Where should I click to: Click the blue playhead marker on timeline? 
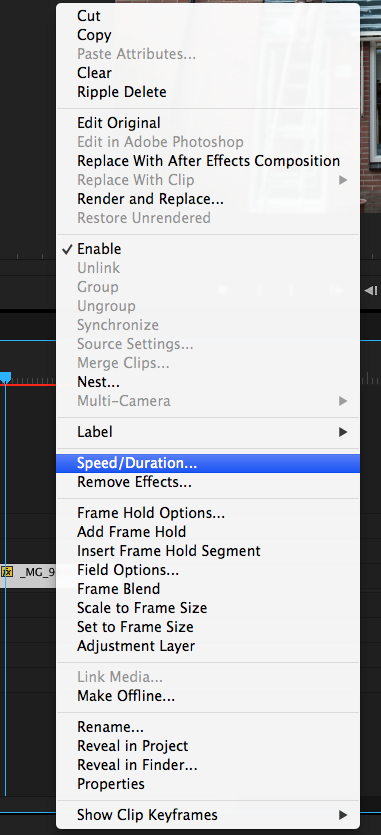pyautogui.click(x=5, y=378)
